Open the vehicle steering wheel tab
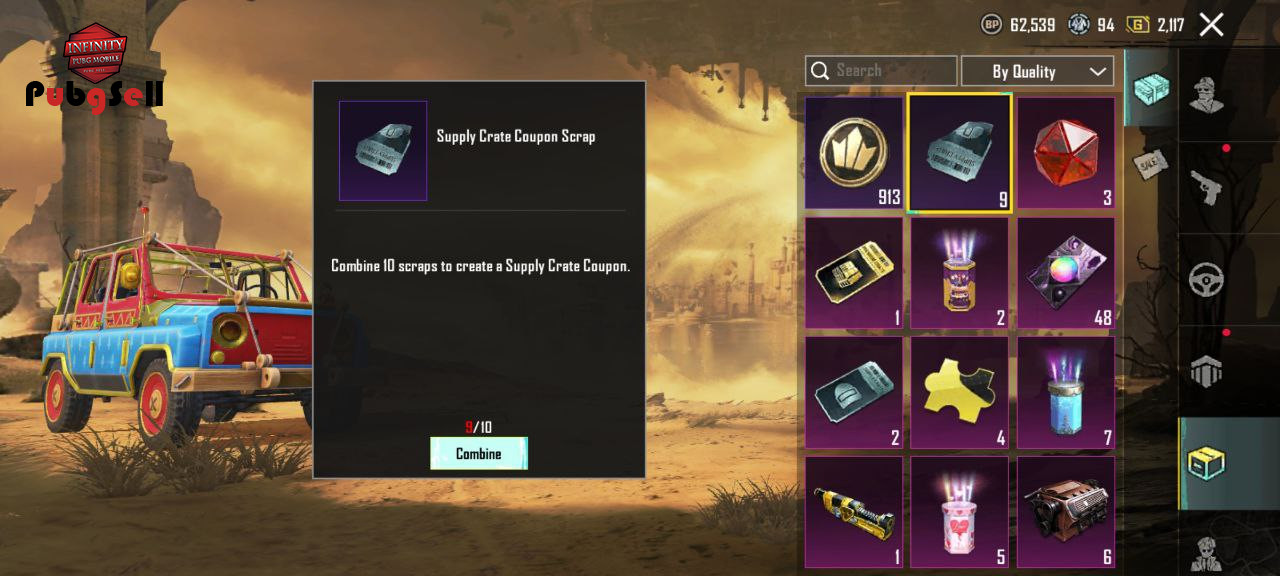Image resolution: width=1280 pixels, height=576 pixels. coord(1208,279)
